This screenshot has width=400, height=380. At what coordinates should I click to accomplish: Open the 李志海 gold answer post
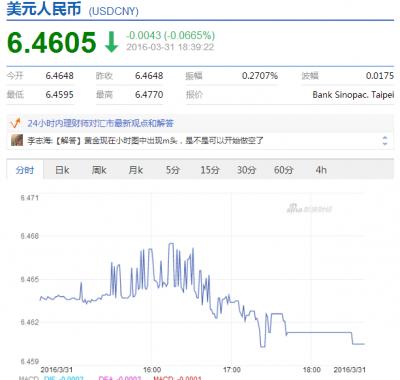pyautogui.click(x=145, y=140)
